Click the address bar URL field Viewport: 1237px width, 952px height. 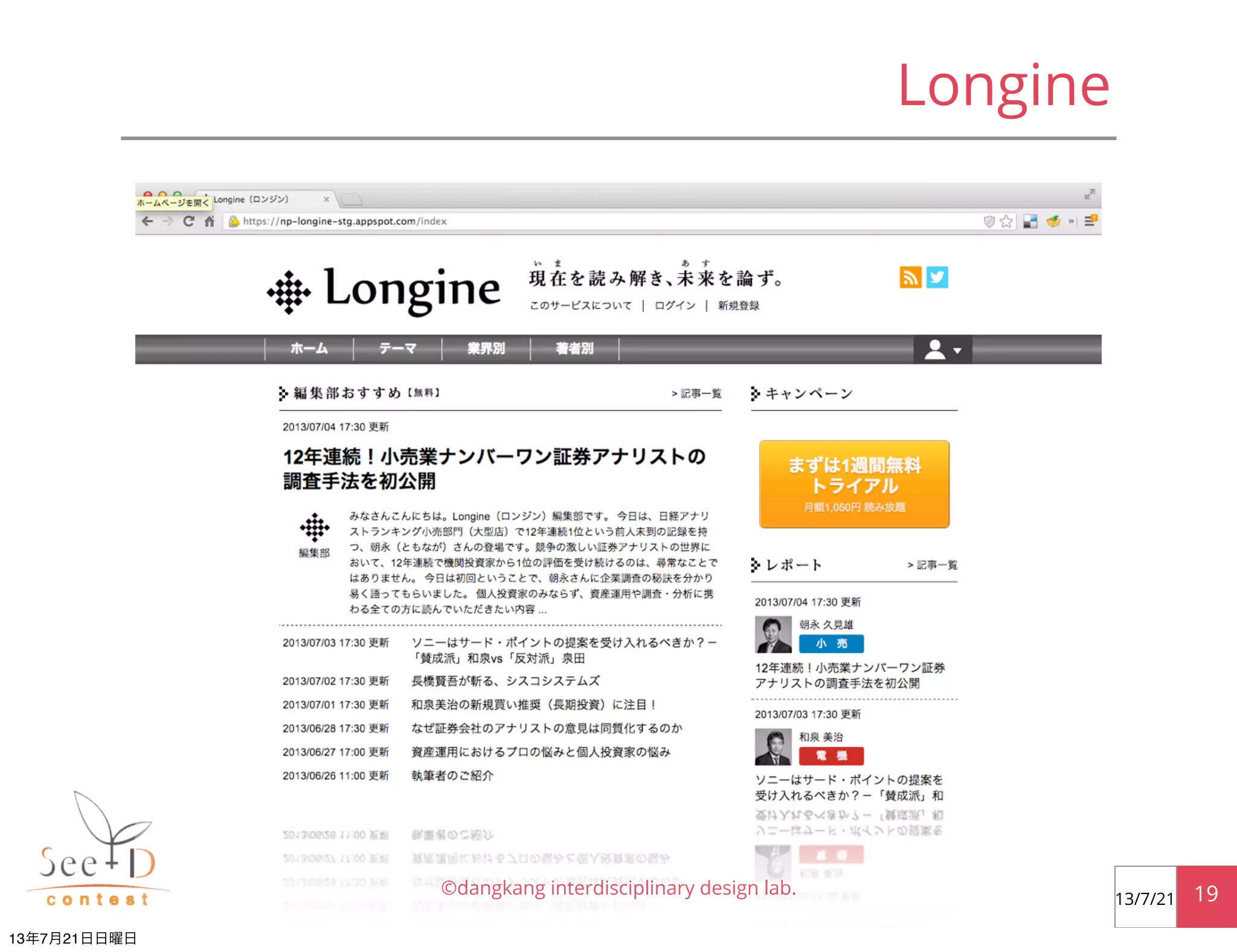[604, 221]
